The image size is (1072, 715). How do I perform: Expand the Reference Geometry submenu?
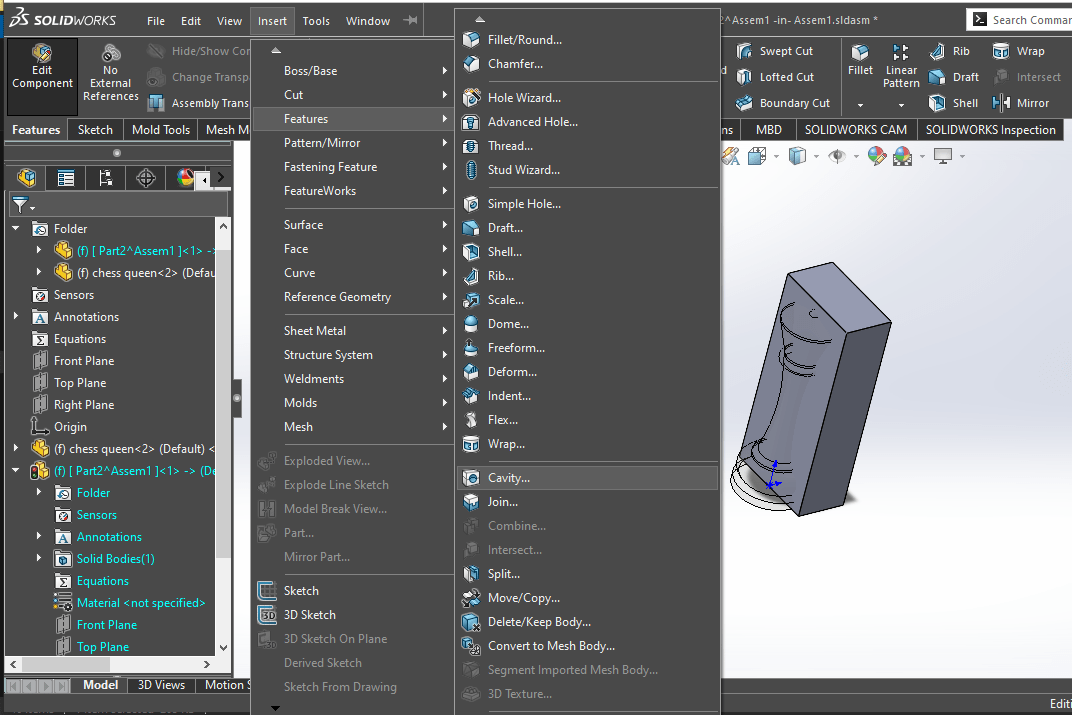pos(352,297)
